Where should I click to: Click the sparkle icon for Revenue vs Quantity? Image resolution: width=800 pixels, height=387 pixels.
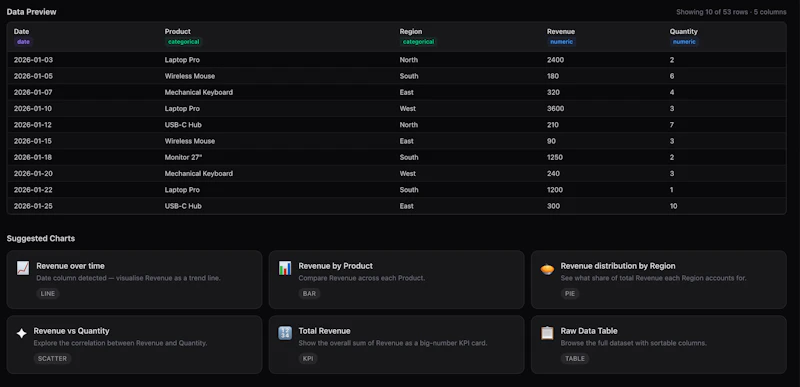pyautogui.click(x=21, y=333)
